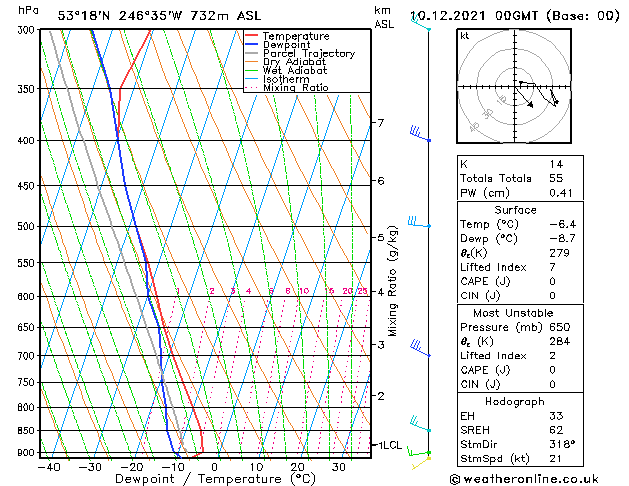
Task: Click the 800 pressure level label
Action: pos(28,407)
